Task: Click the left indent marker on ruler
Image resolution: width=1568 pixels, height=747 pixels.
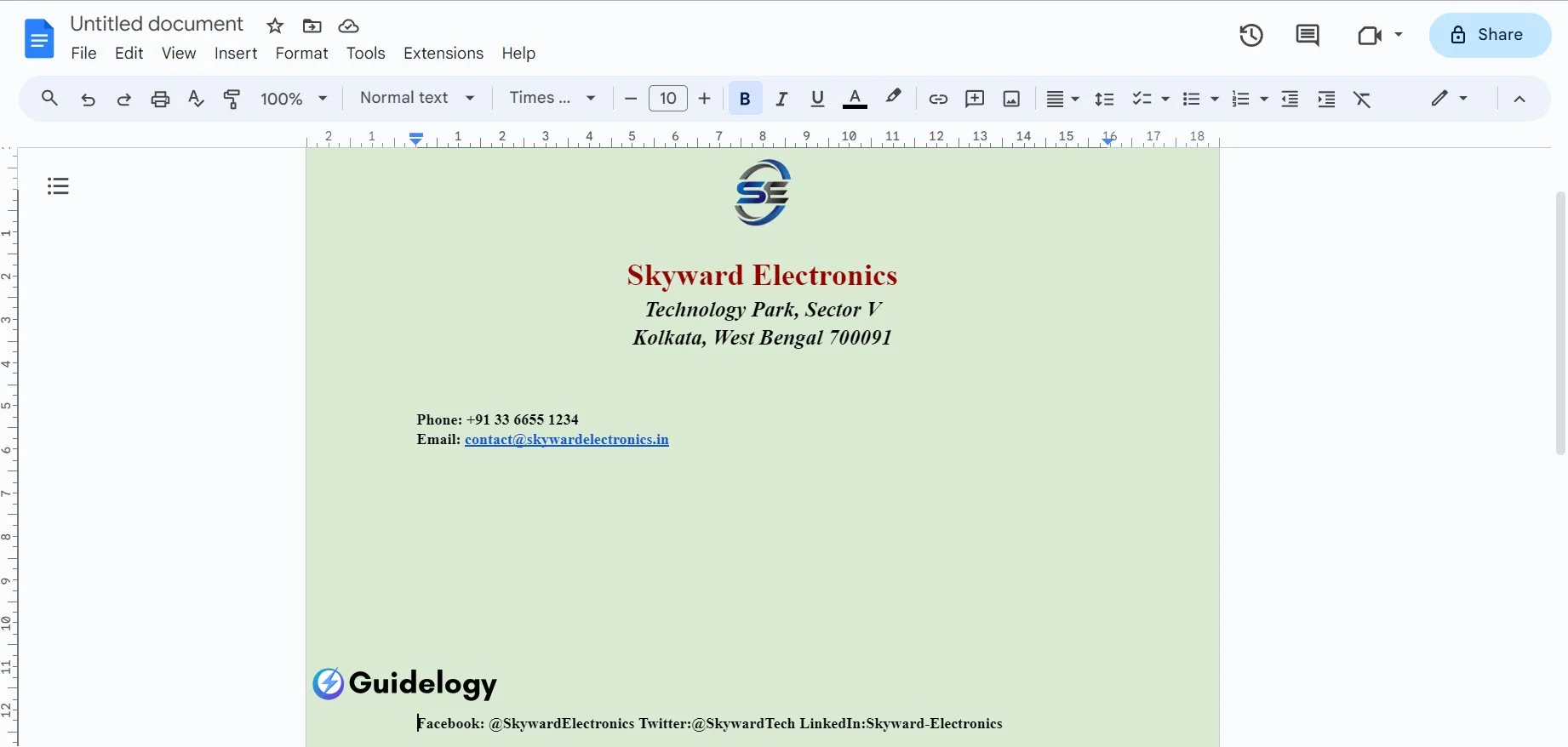Action: (416, 139)
